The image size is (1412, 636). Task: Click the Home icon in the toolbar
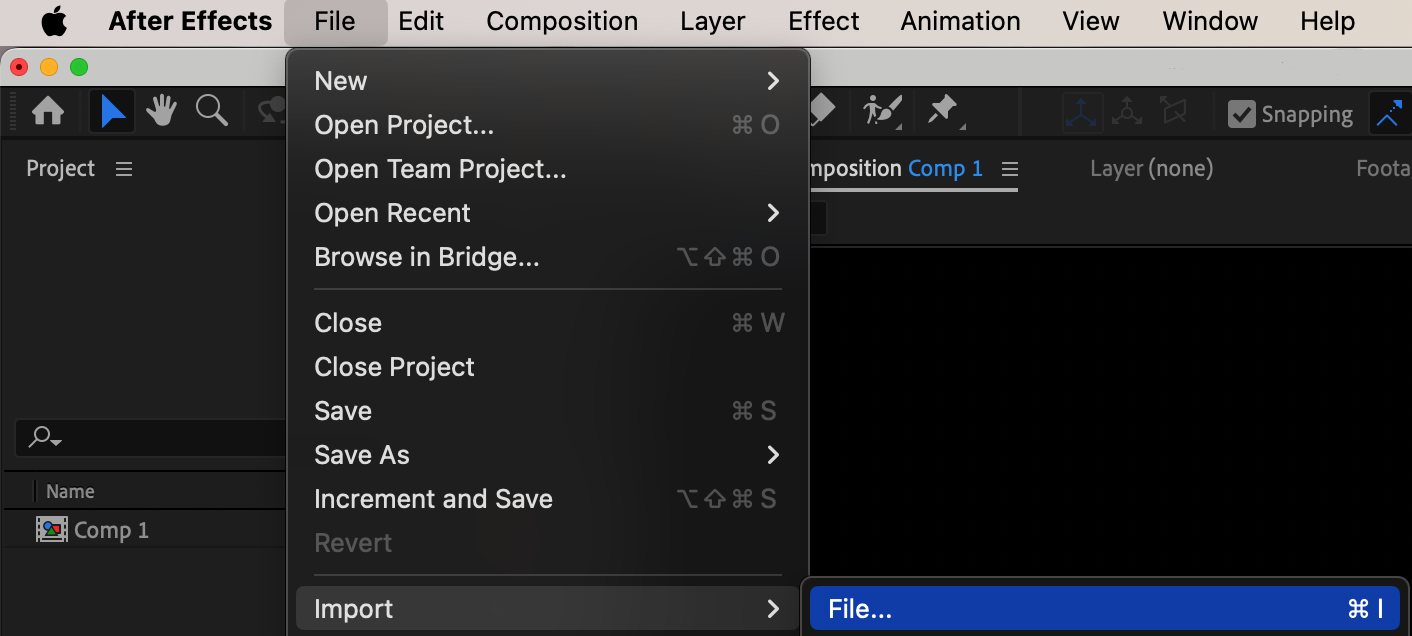click(x=48, y=112)
